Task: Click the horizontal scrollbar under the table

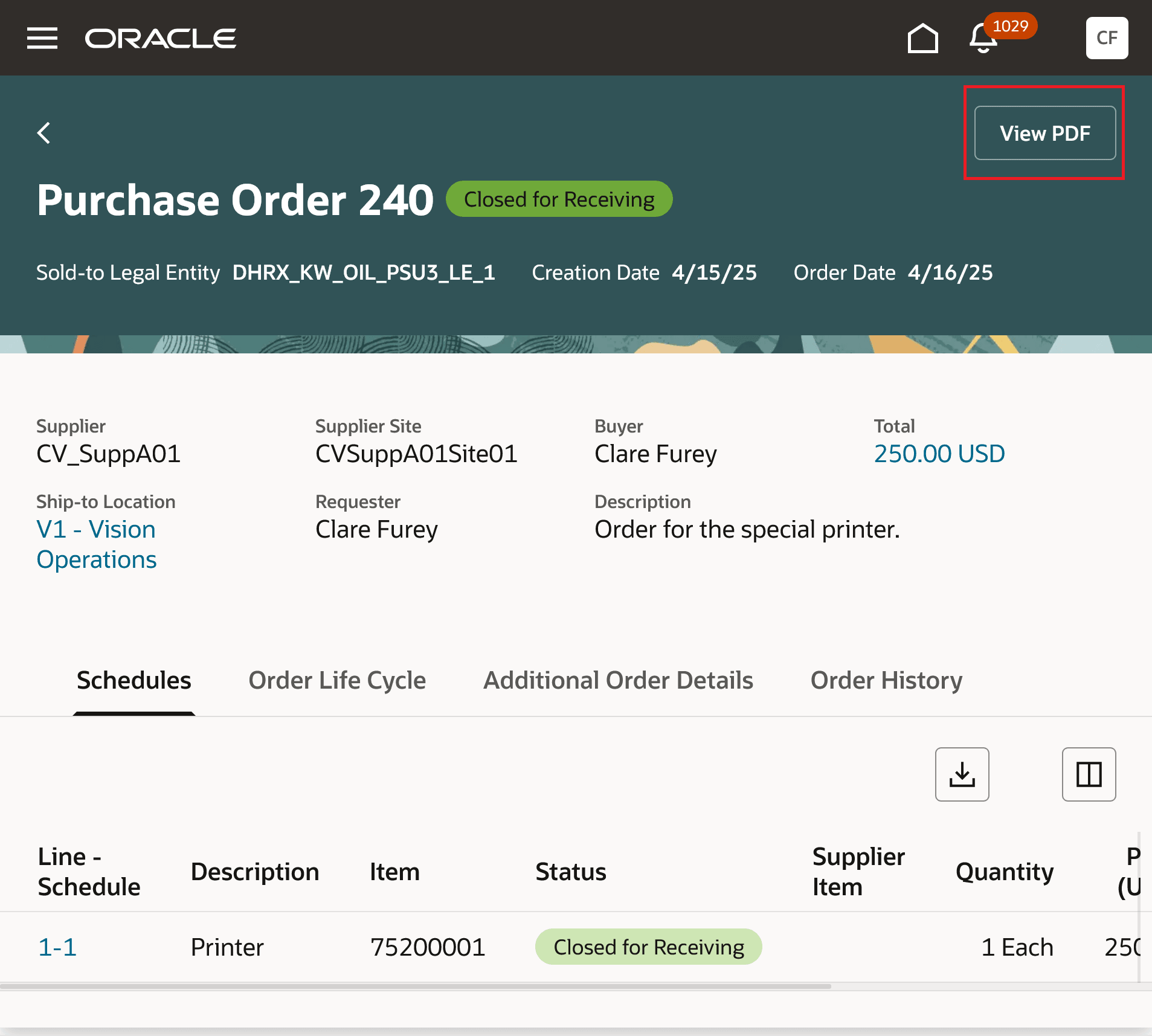Action: click(x=416, y=986)
